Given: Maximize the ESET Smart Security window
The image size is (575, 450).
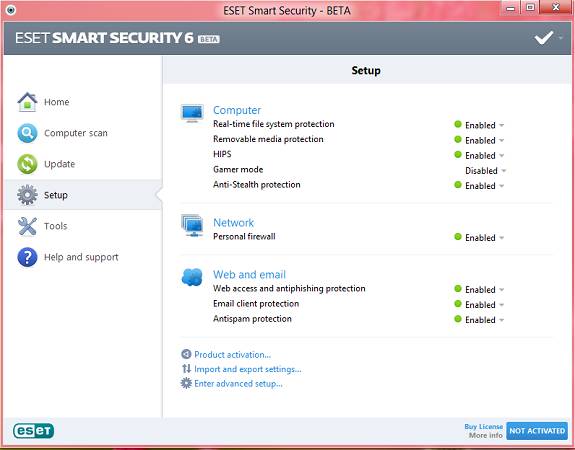Looking at the screenshot, I should 530,8.
